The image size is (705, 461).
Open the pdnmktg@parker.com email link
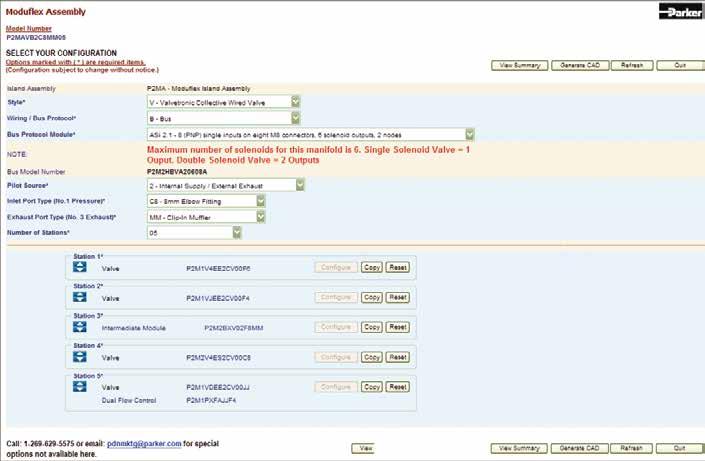pyautogui.click(x=144, y=443)
